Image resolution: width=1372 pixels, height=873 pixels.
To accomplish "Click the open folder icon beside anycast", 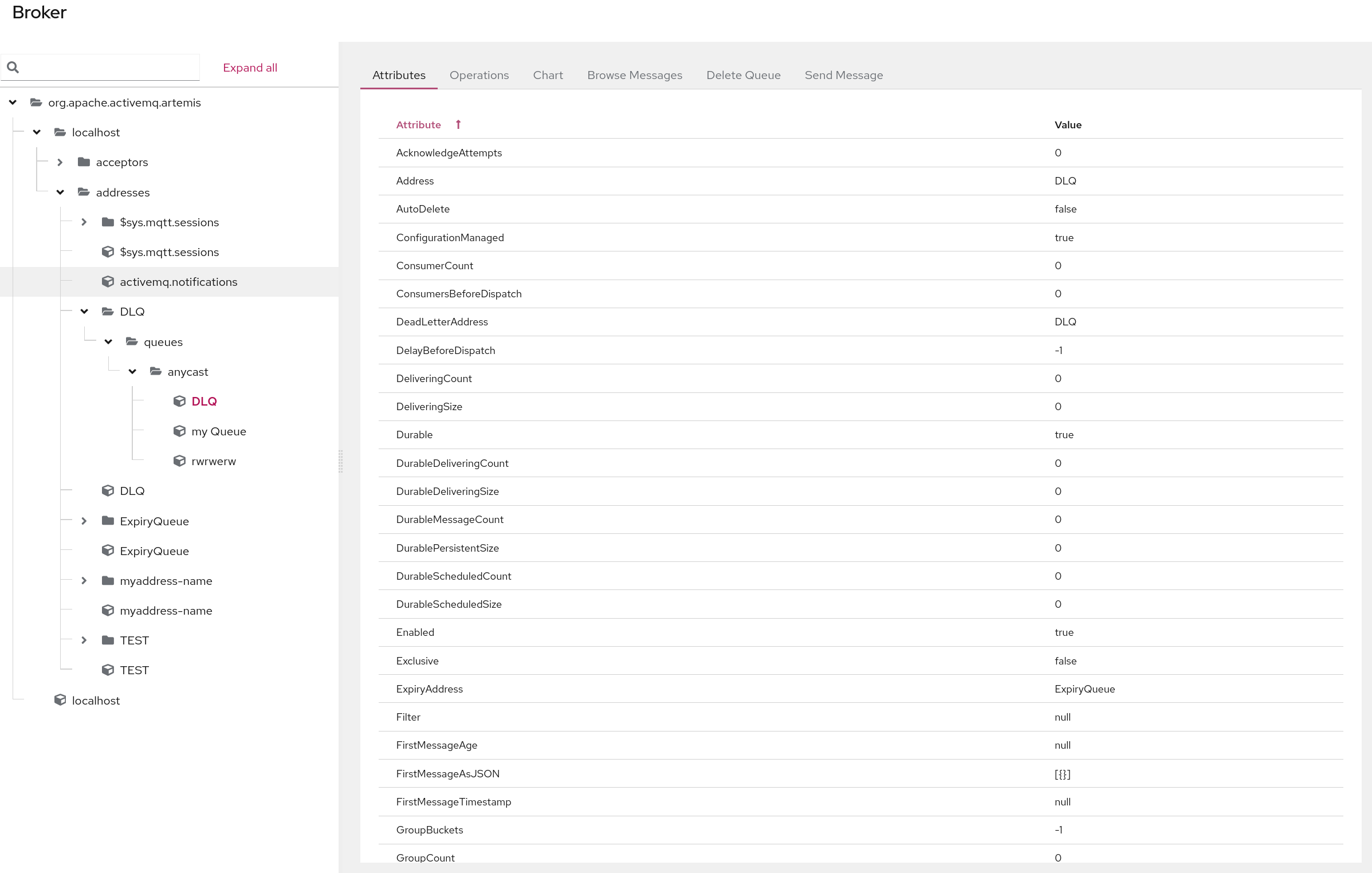I will click(155, 372).
